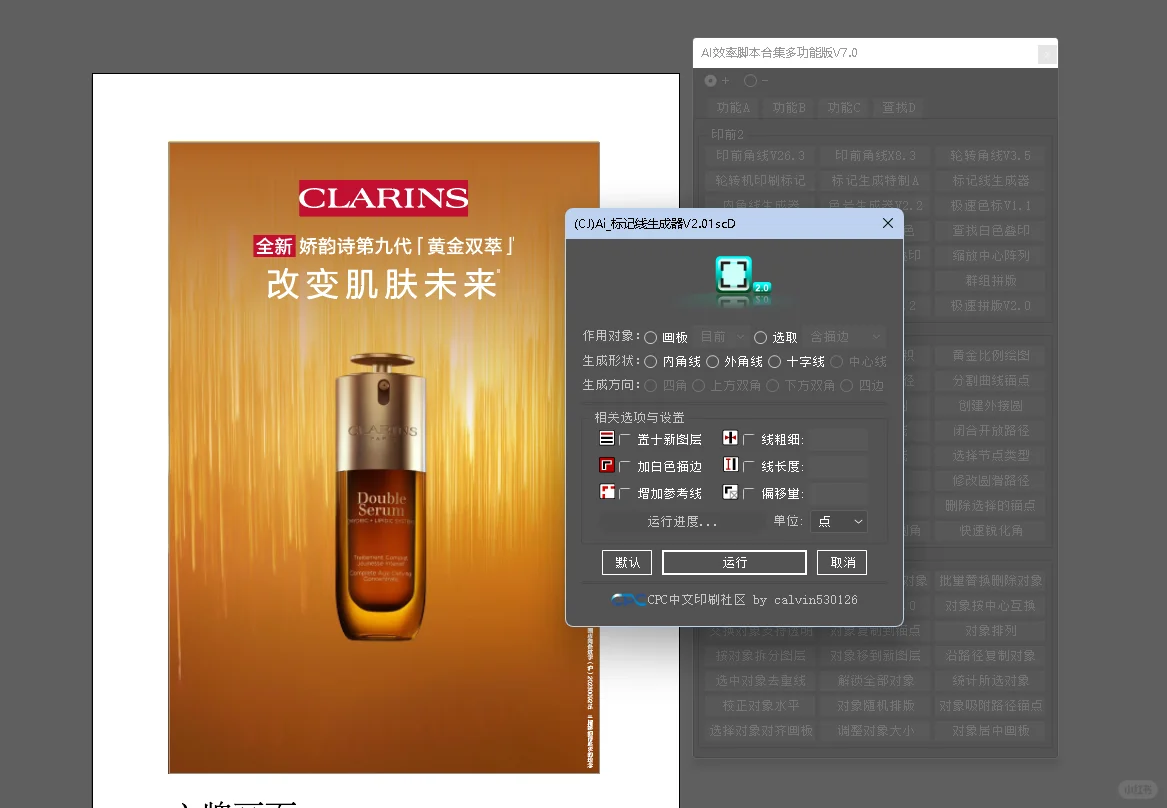Click the 运行进度 progress bar
1167x808 pixels.
point(681,521)
